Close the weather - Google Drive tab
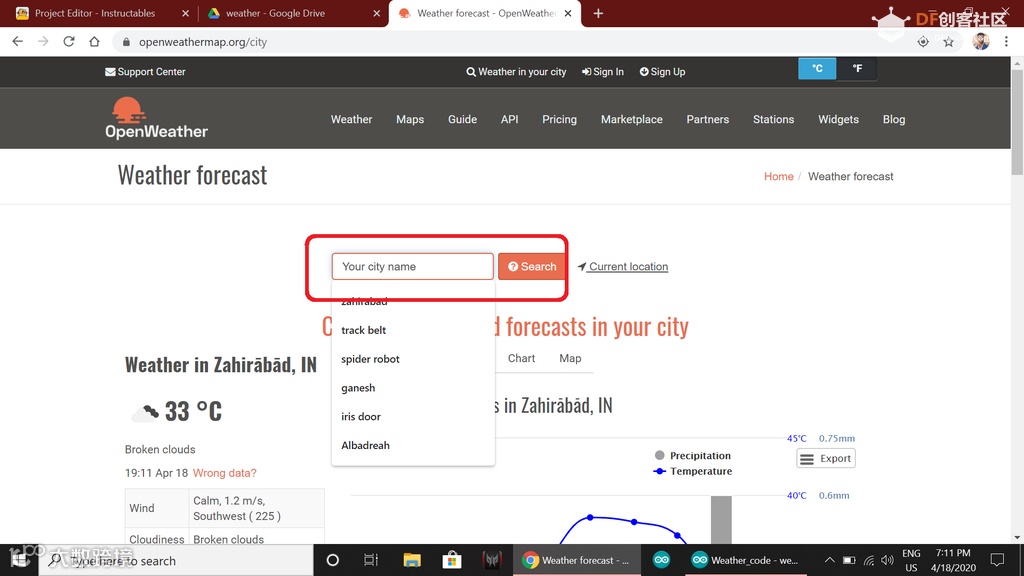Screen dimensions: 1024x576 pos(377,13)
